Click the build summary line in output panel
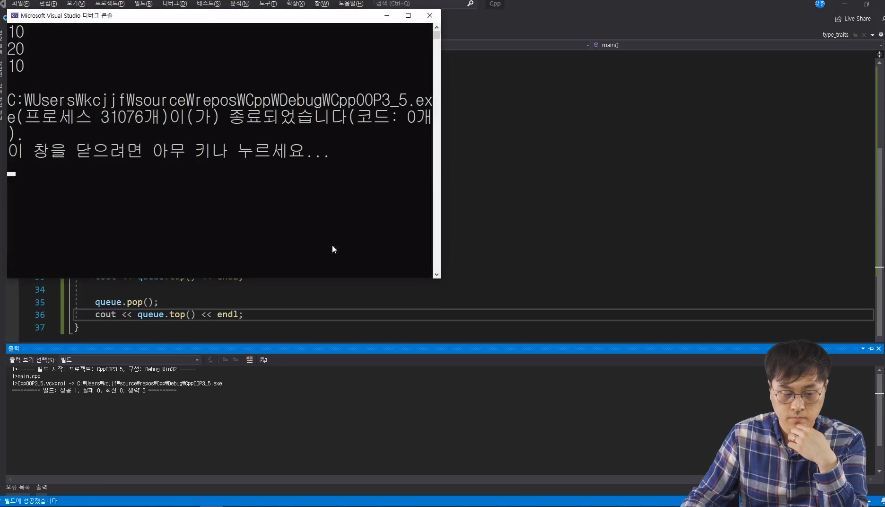The image size is (885, 507). [94, 390]
